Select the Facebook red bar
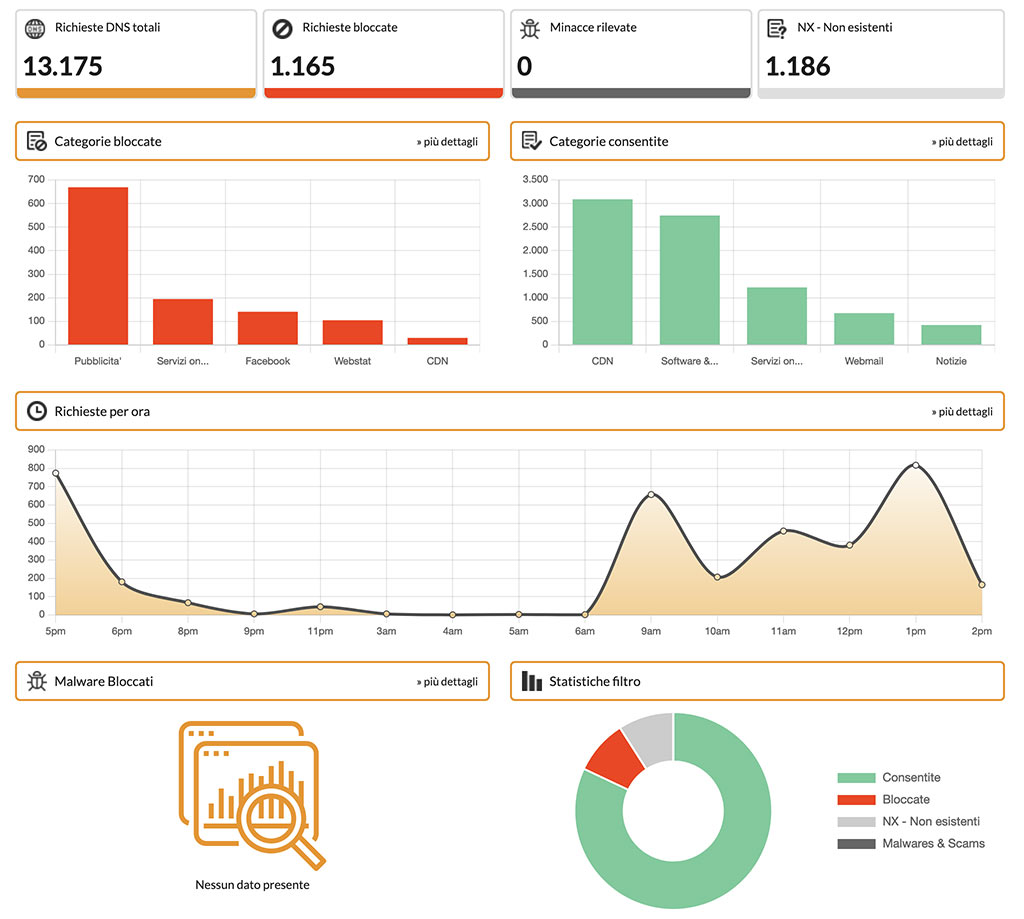Viewport: 1024px width, 919px height. 268,328
